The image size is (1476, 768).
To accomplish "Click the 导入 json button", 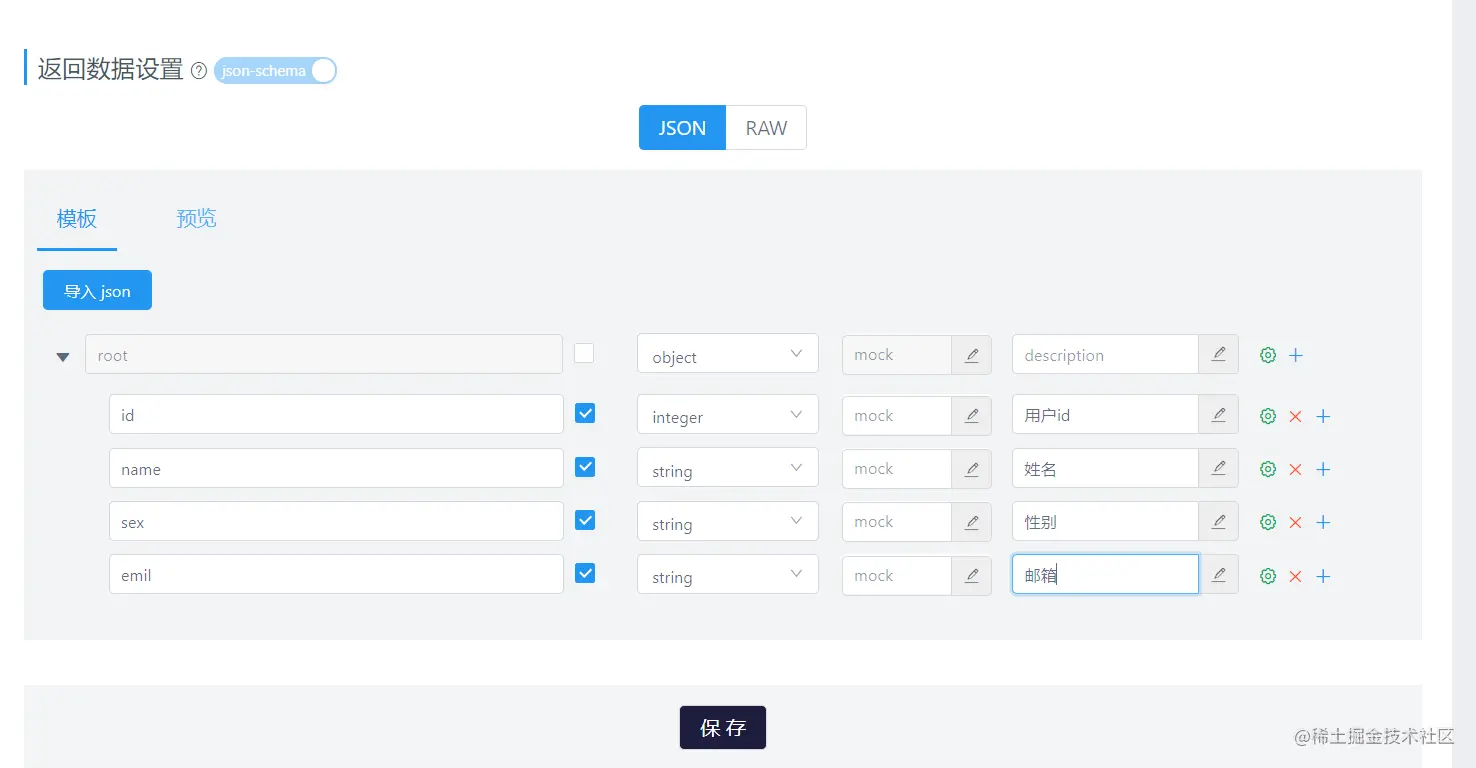I will click(x=97, y=290).
